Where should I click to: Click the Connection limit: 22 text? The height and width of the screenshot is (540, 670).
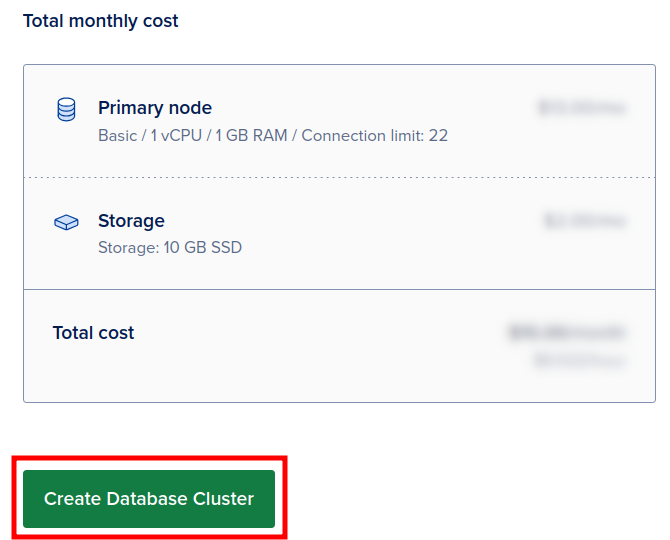(x=374, y=135)
